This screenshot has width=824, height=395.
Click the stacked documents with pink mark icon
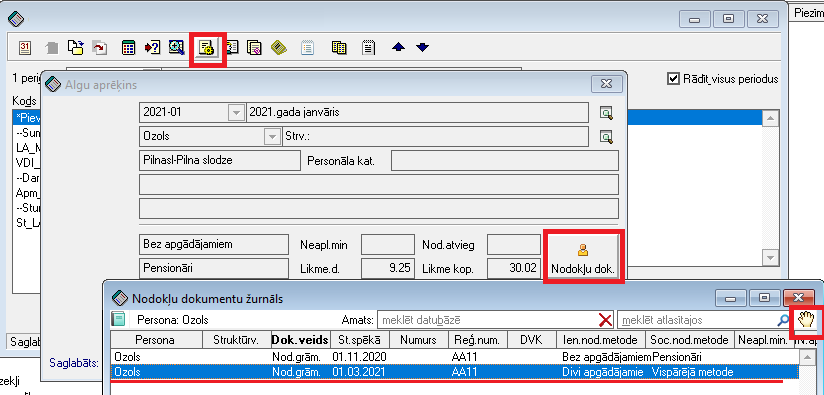(x=254, y=48)
